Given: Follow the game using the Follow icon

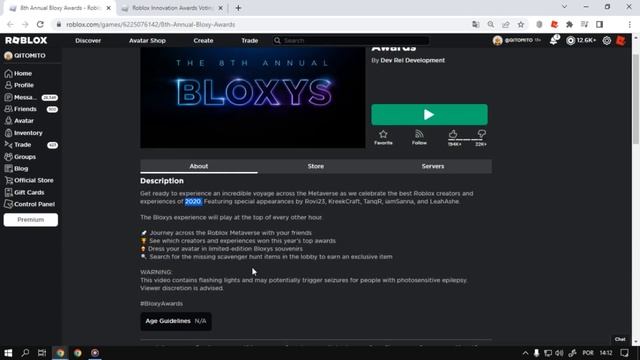Looking at the screenshot, I should [x=419, y=137].
